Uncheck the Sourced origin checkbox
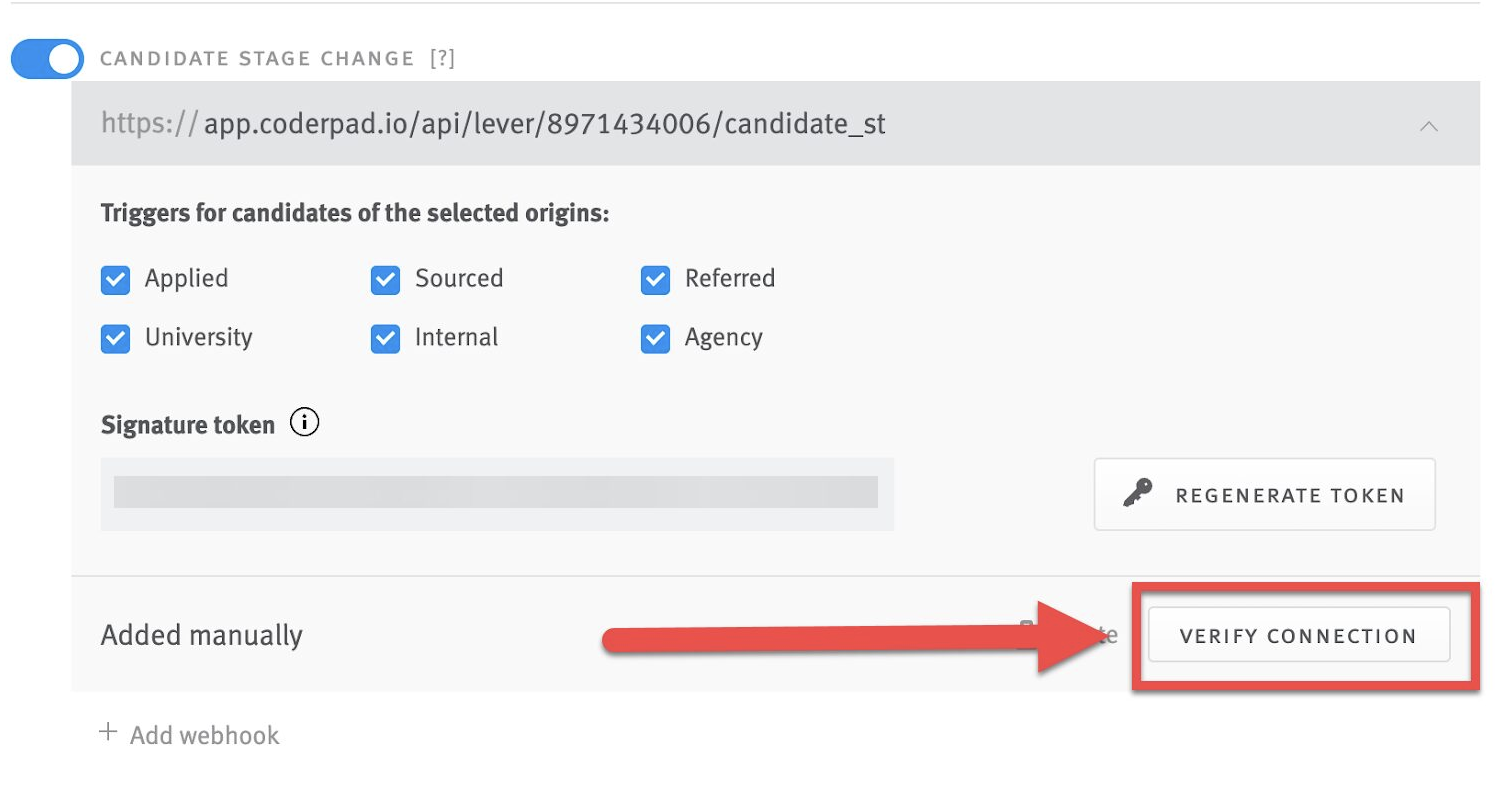Screen dimensions: 1504x788 click(x=385, y=279)
